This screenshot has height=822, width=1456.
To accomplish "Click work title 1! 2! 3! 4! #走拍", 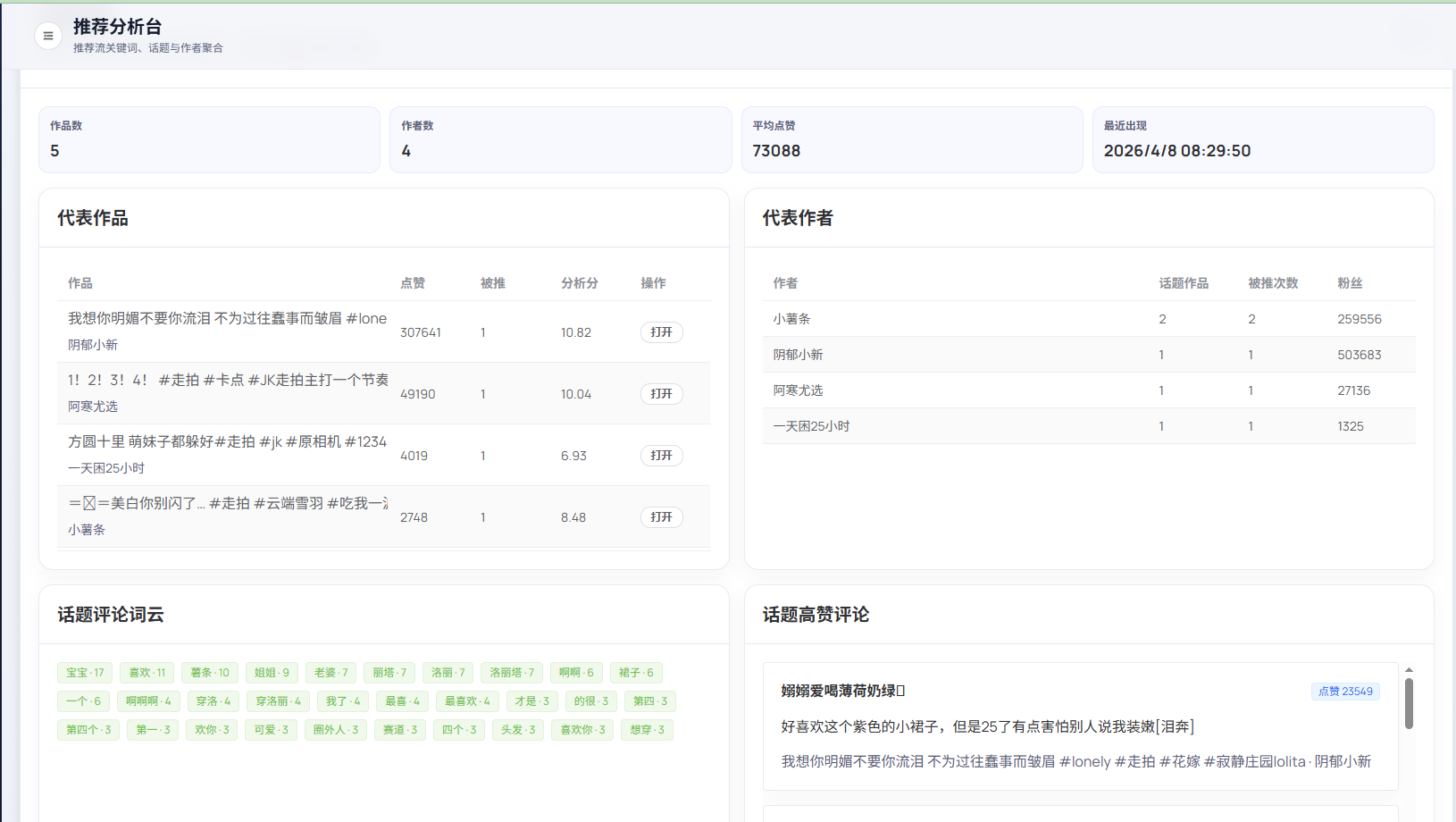I will coord(228,380).
